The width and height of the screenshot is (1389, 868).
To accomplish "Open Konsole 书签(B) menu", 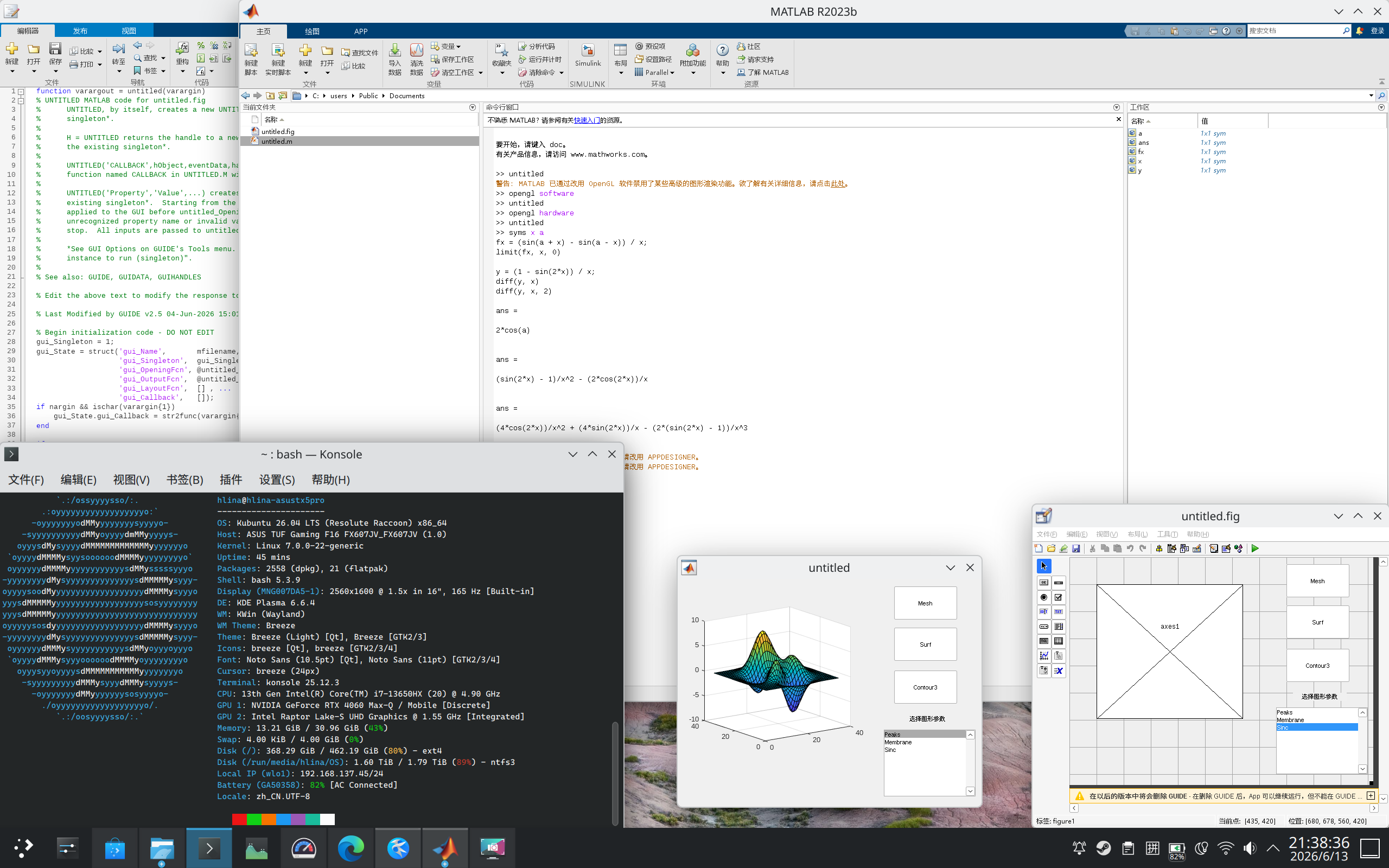I will pyautogui.click(x=185, y=480).
